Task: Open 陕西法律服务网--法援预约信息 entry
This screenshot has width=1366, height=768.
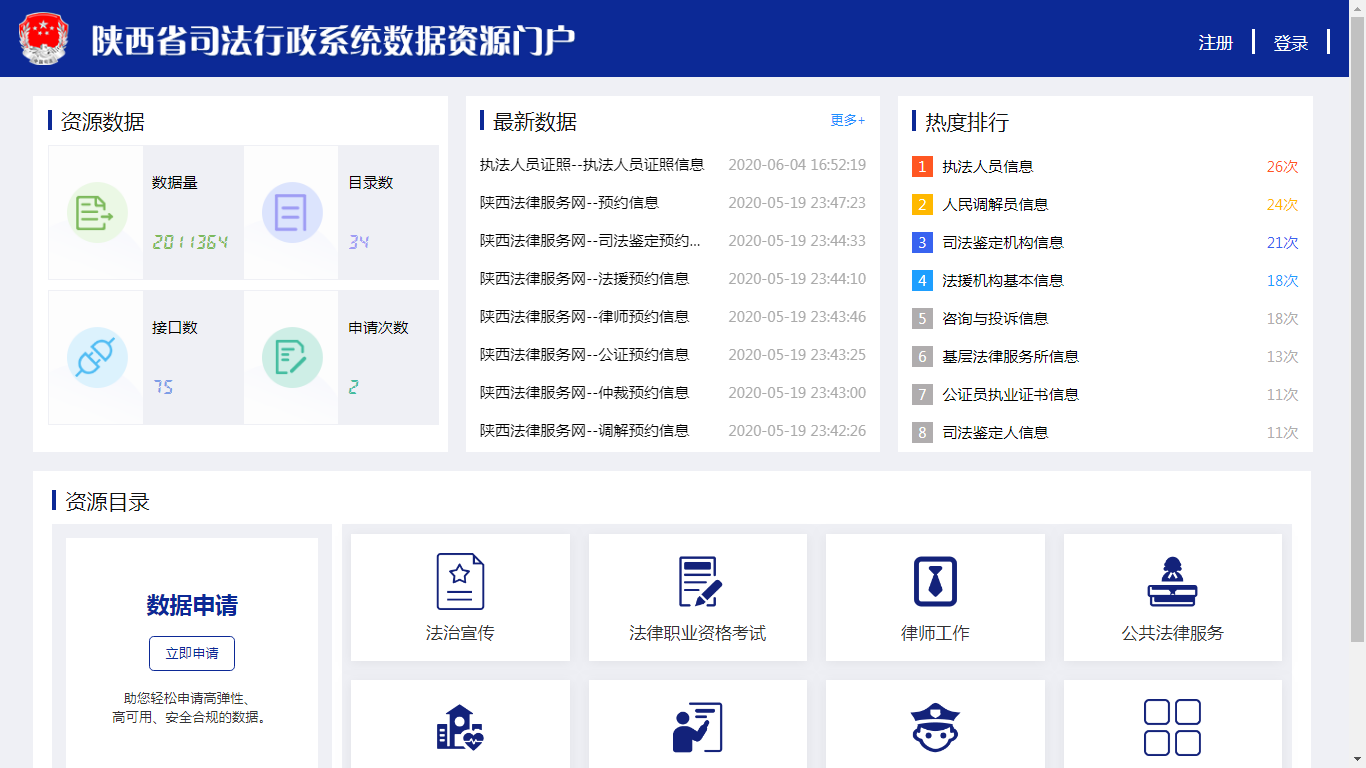Action: click(x=584, y=279)
